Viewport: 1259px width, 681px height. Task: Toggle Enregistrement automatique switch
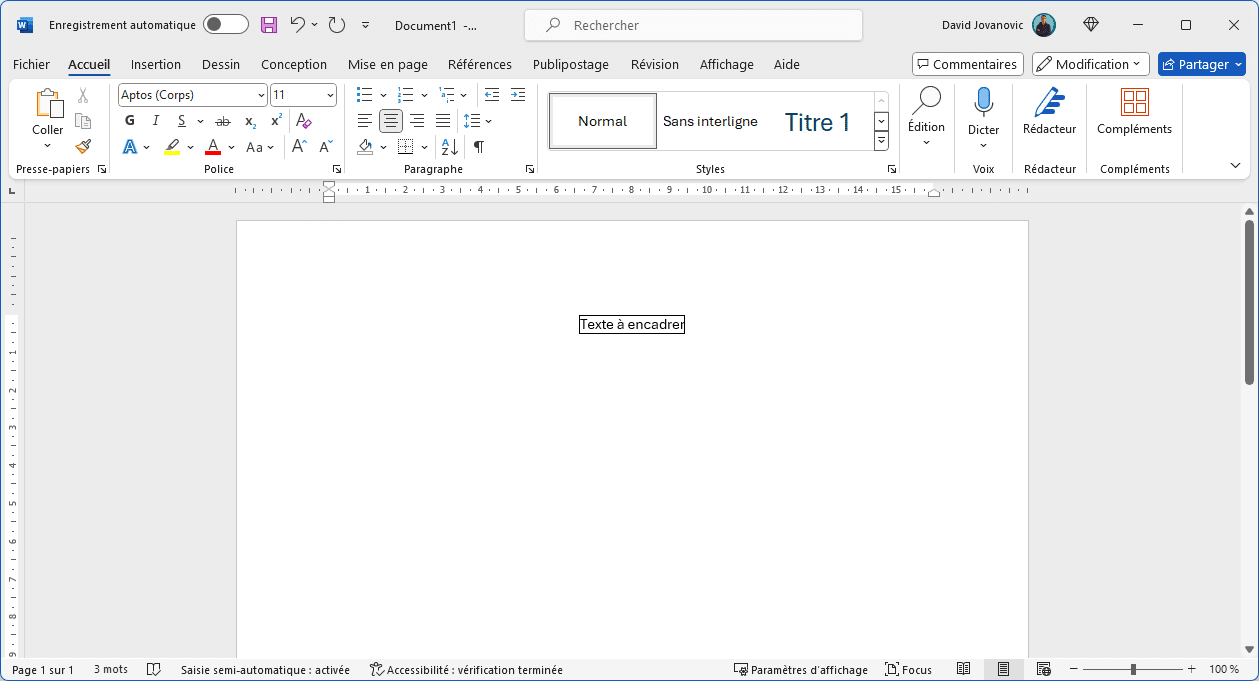pos(226,25)
